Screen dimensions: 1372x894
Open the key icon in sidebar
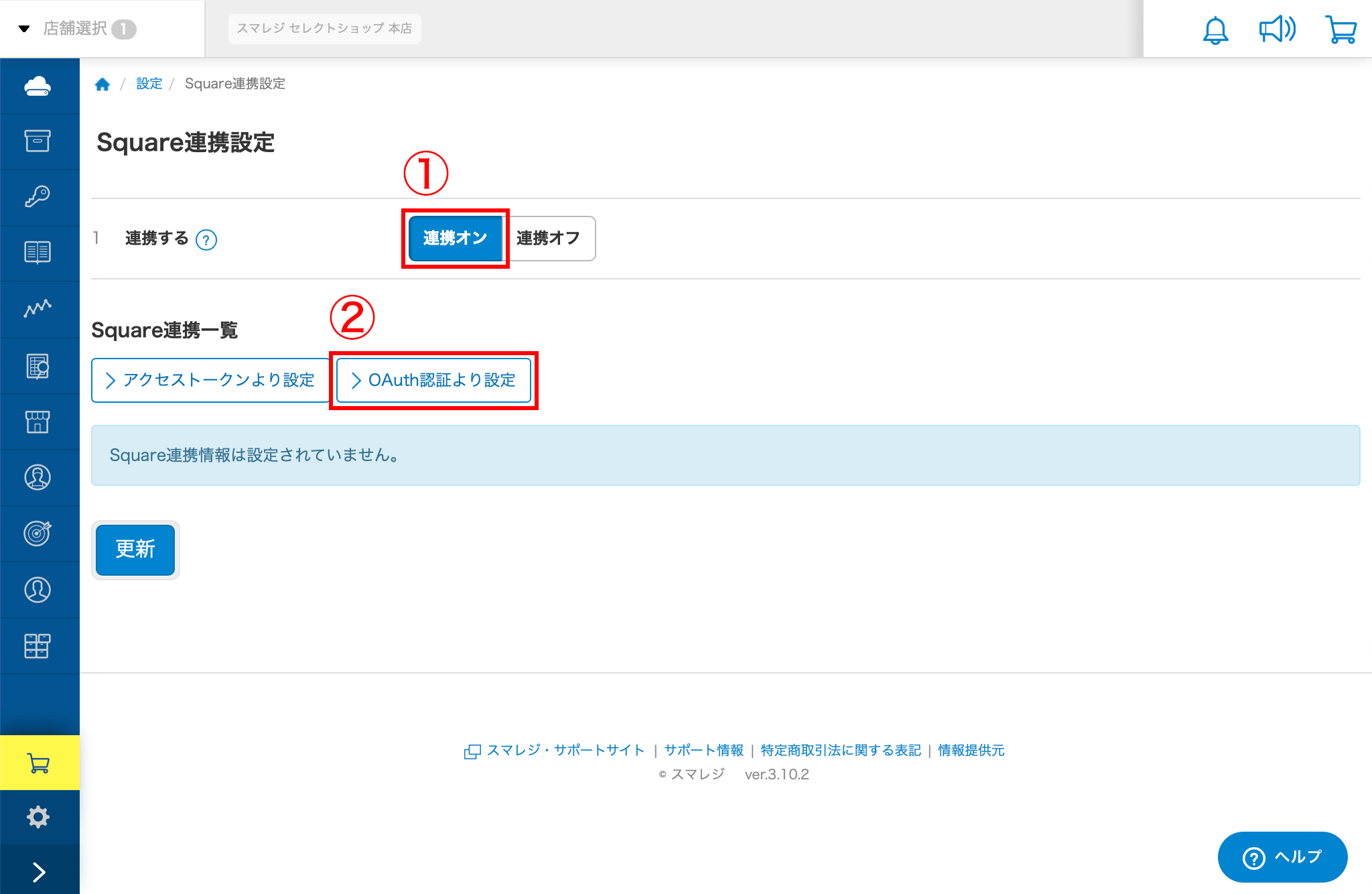point(38,196)
